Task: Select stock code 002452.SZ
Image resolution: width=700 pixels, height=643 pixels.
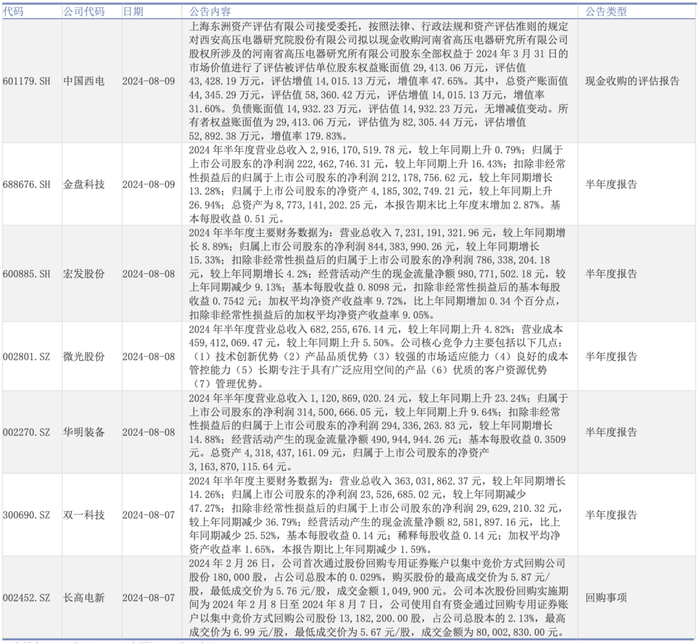Action: [x=26, y=597]
